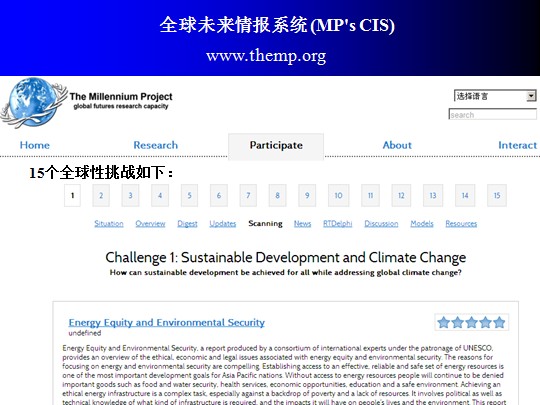Select challenge number 10 box
Viewport: 540px width, 405px height.
click(x=339, y=195)
